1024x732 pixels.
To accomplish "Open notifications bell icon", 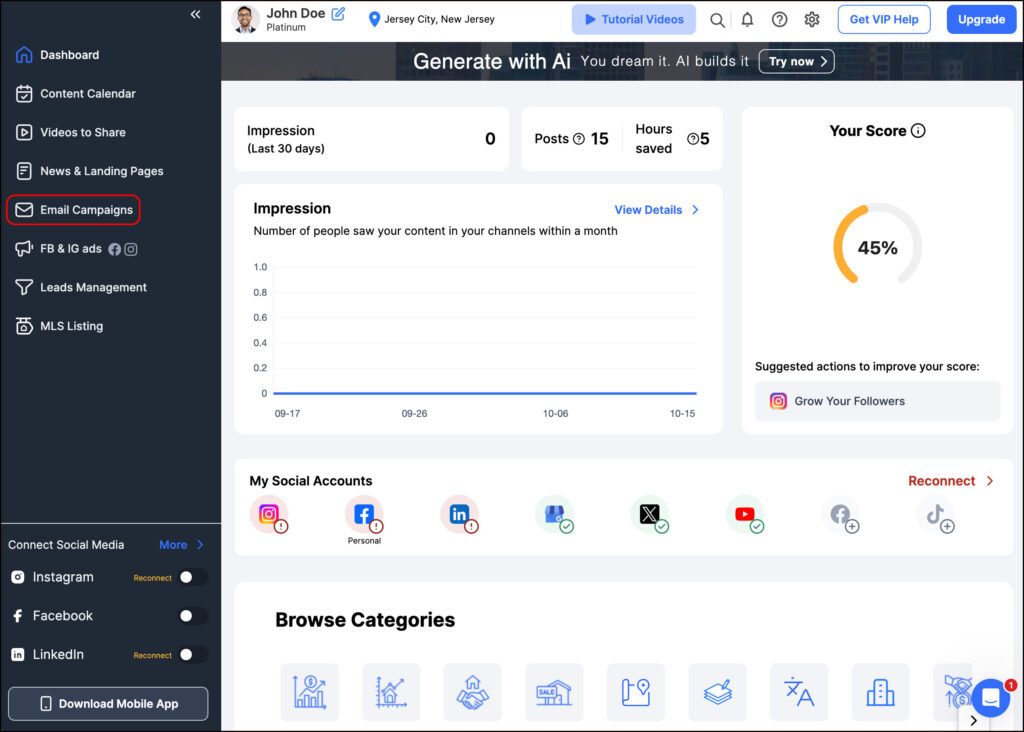I will 747,20.
